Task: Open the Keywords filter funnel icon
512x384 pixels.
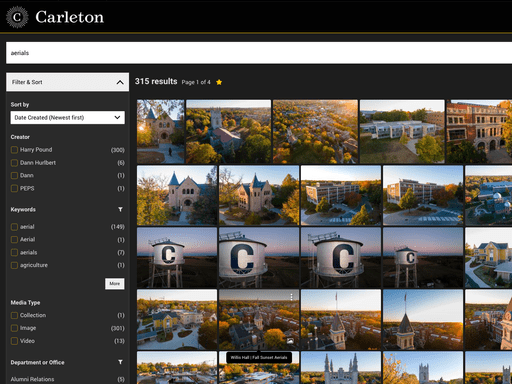Action: click(x=120, y=209)
